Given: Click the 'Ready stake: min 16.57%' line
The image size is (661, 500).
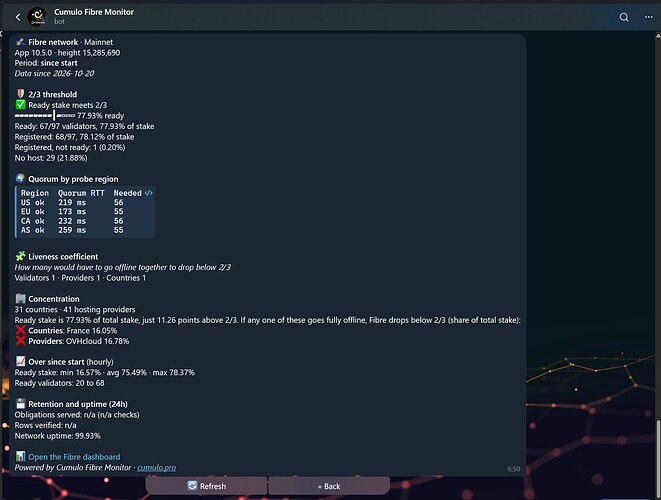Looking at the screenshot, I should 105,372.
